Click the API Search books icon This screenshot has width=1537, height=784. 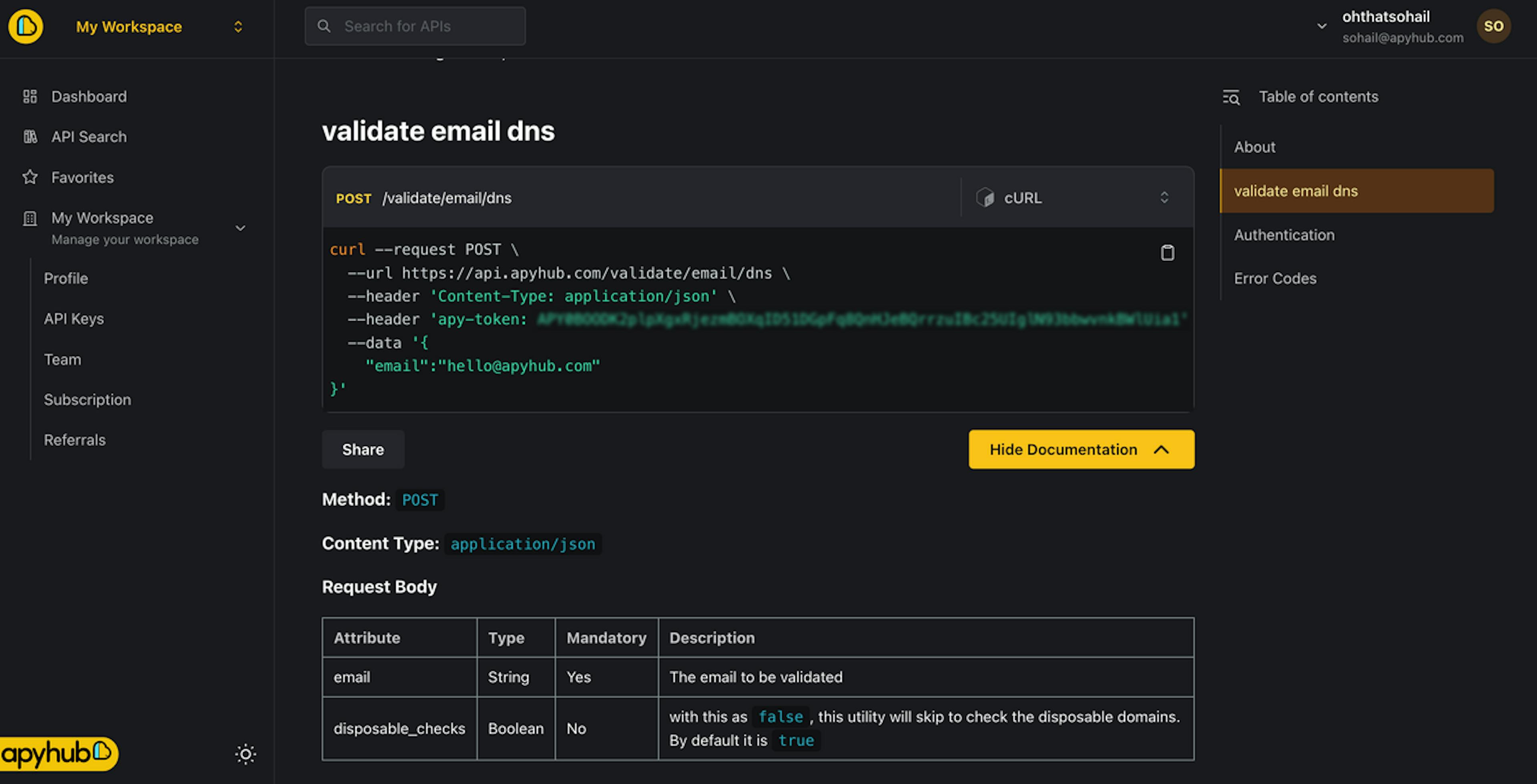click(30, 136)
